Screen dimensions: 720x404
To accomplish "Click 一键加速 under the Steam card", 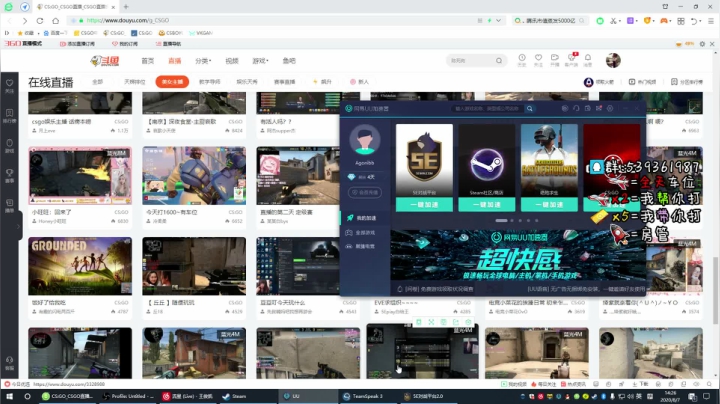I will click(486, 204).
